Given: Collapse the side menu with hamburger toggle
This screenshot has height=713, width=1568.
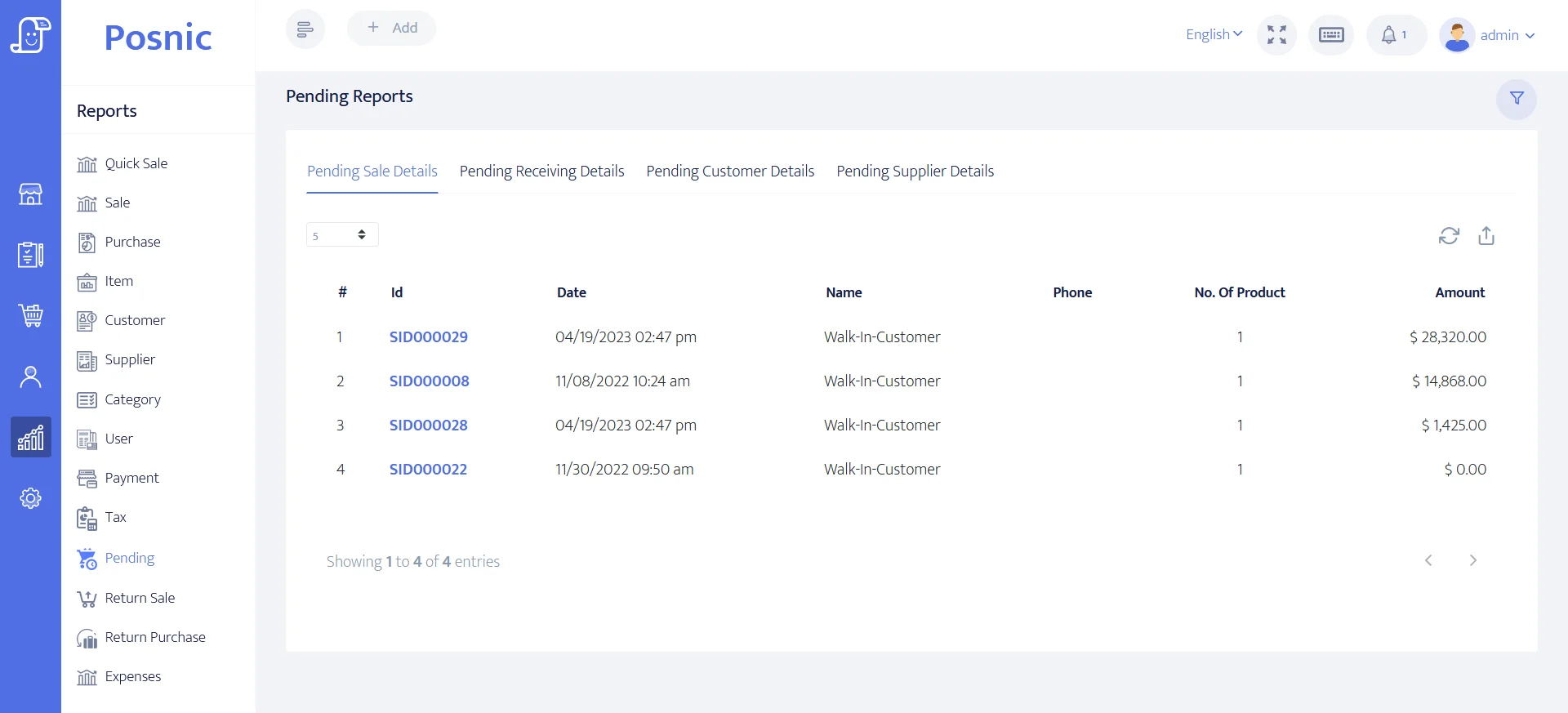Looking at the screenshot, I should coord(305,29).
